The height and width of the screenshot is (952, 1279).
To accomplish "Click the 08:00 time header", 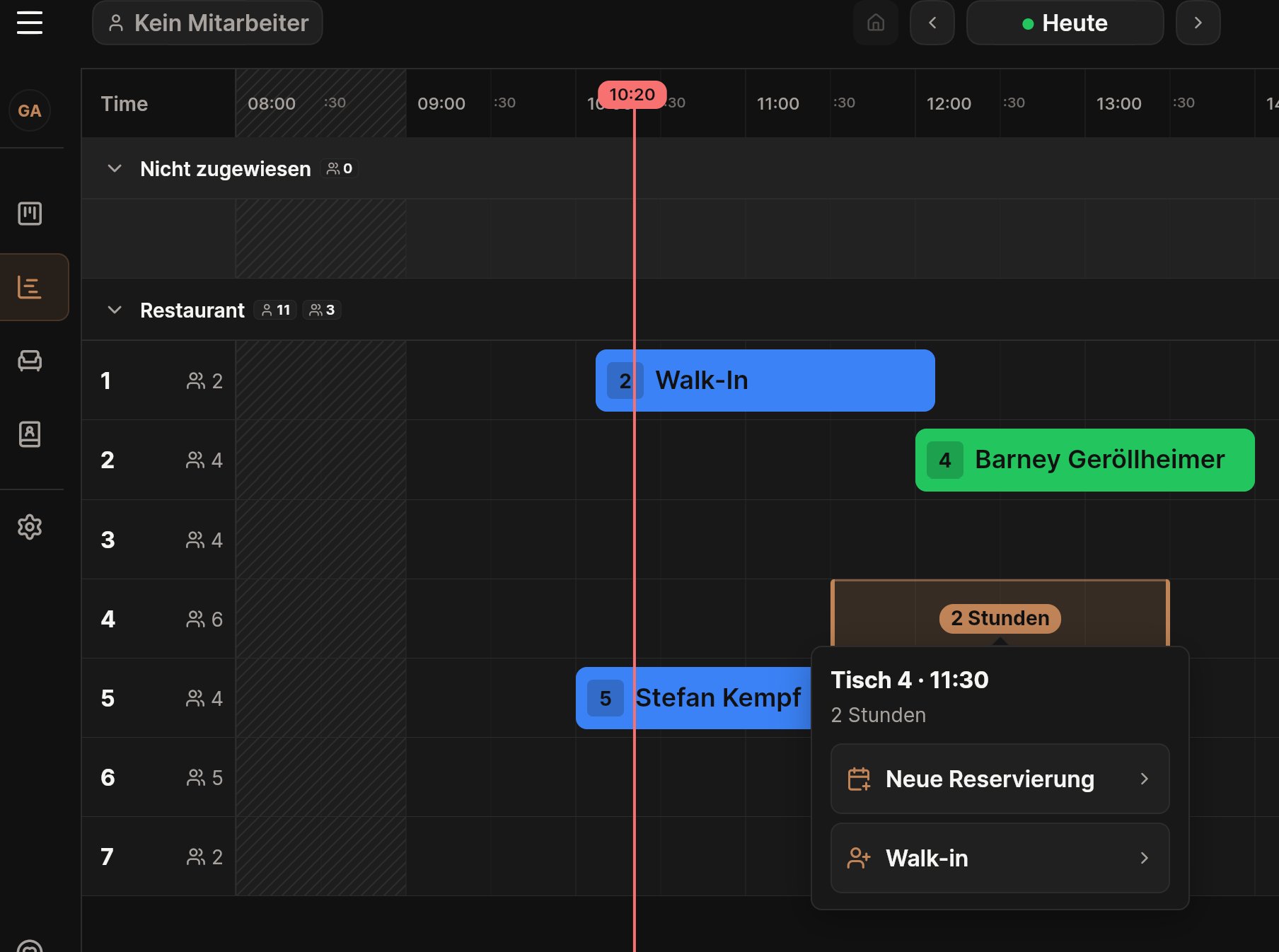I will click(x=272, y=103).
